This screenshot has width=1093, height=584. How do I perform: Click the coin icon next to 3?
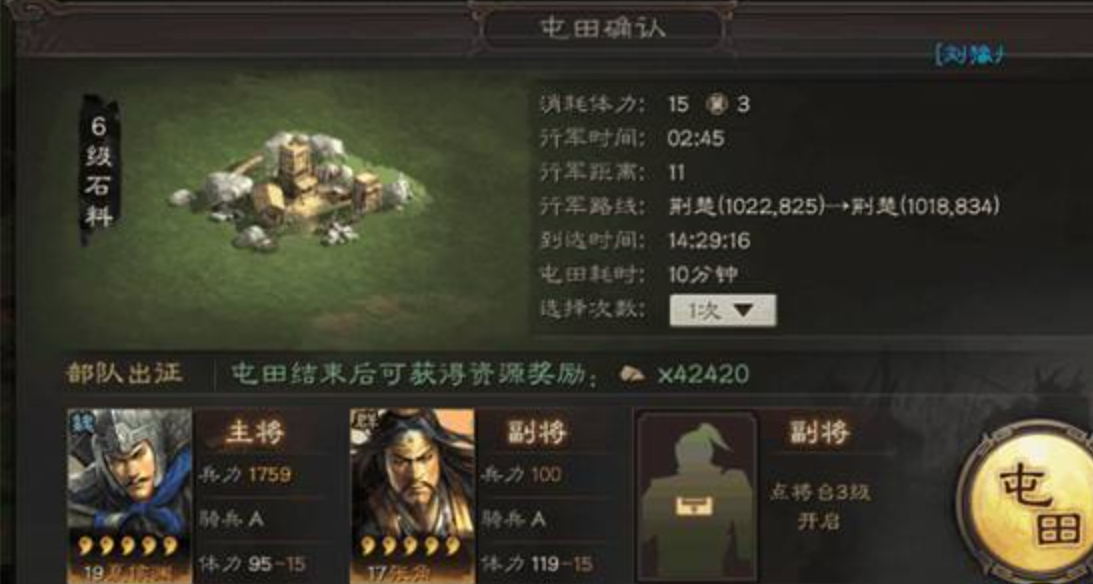[x=716, y=105]
